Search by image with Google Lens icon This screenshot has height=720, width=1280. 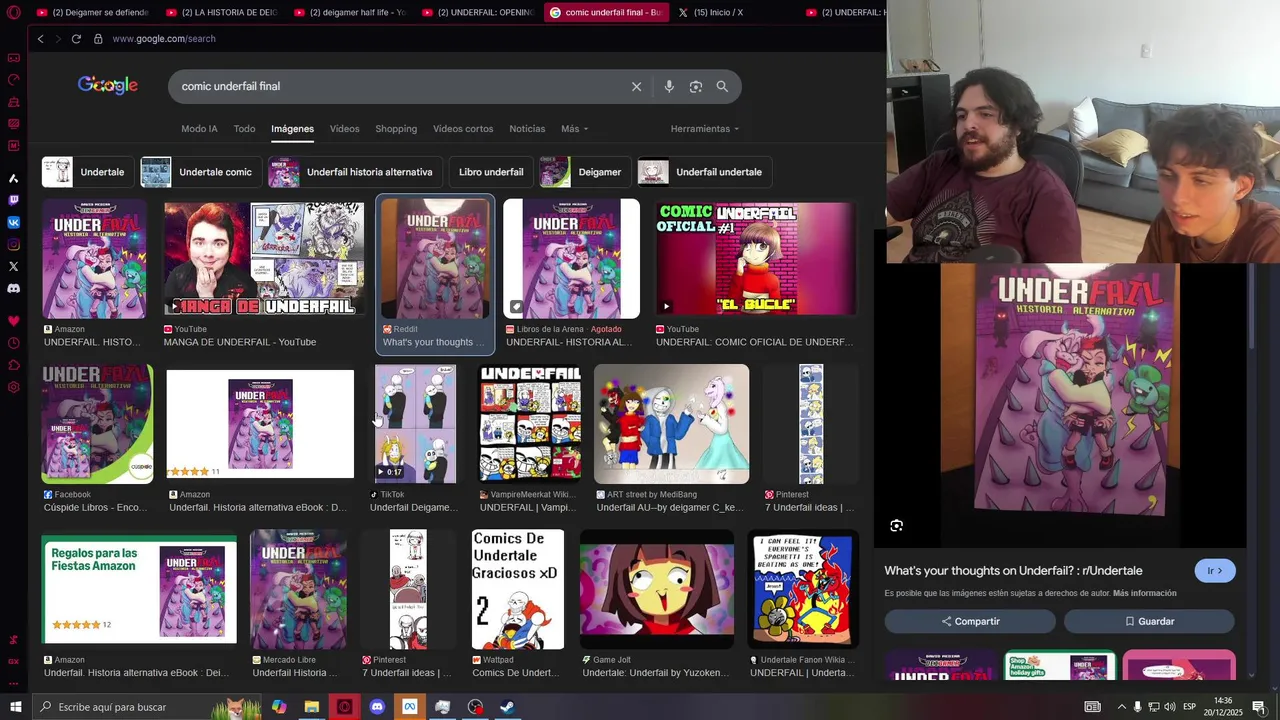[696, 86]
